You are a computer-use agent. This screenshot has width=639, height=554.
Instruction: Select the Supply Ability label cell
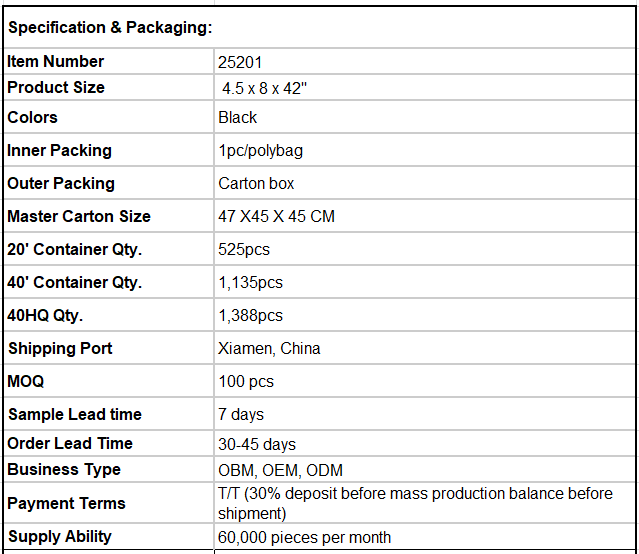click(109, 536)
